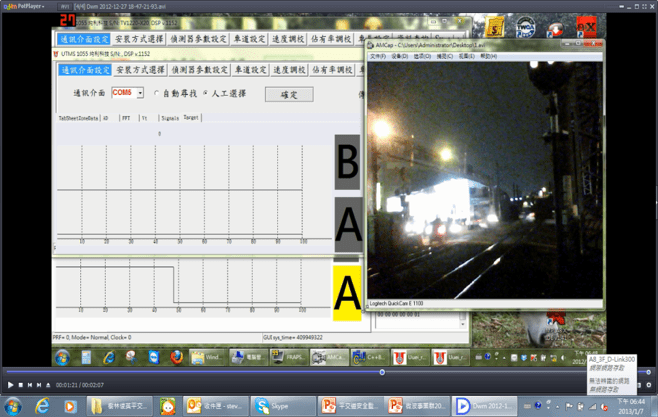
Task: Skip to the next file in PotPlayer
Action: pos(39,385)
